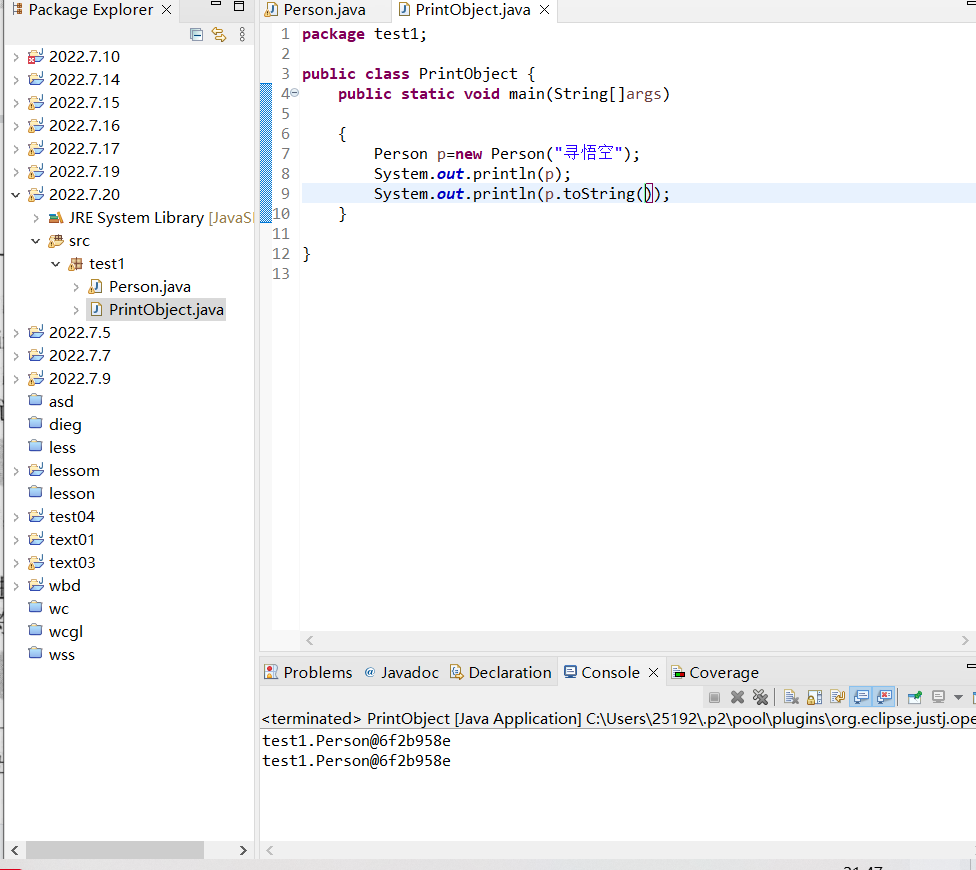Viewport: 976px width, 870px height.
Task: Collapse the test1 package
Action: pyautogui.click(x=55, y=264)
